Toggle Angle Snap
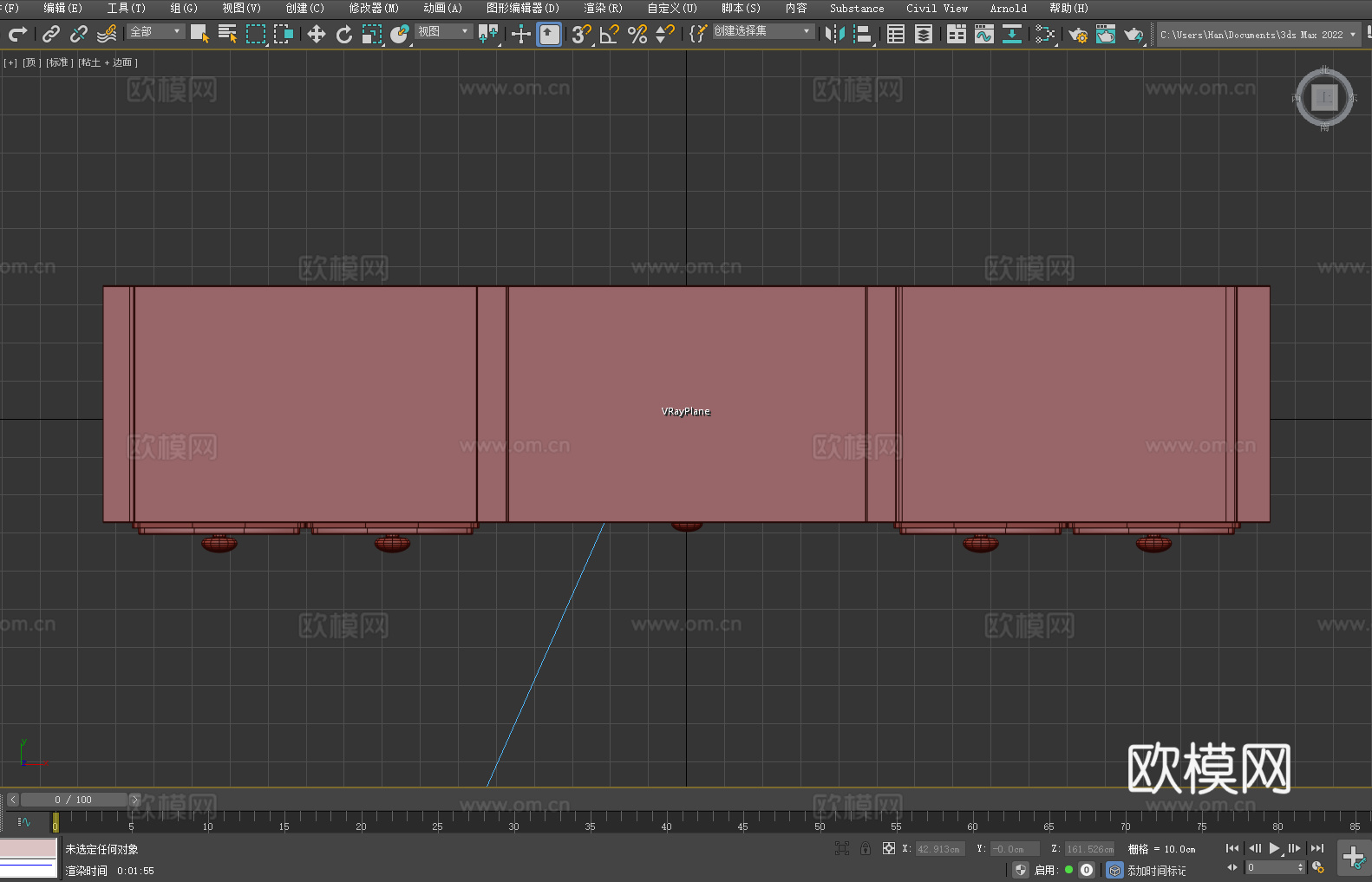 click(x=610, y=34)
